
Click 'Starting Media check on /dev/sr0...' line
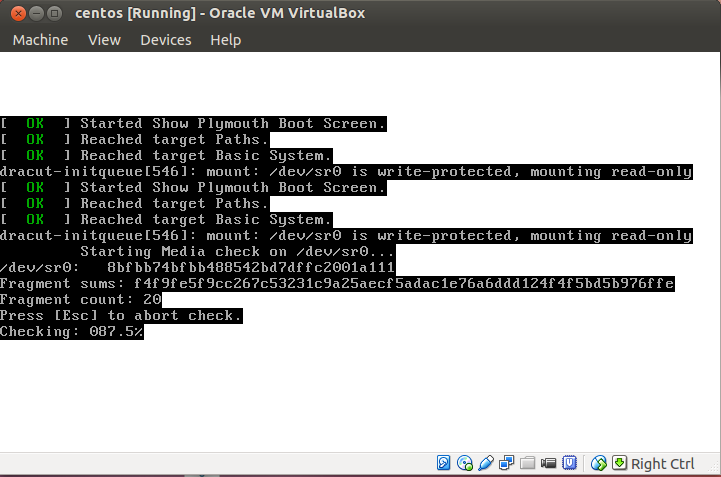(237, 252)
